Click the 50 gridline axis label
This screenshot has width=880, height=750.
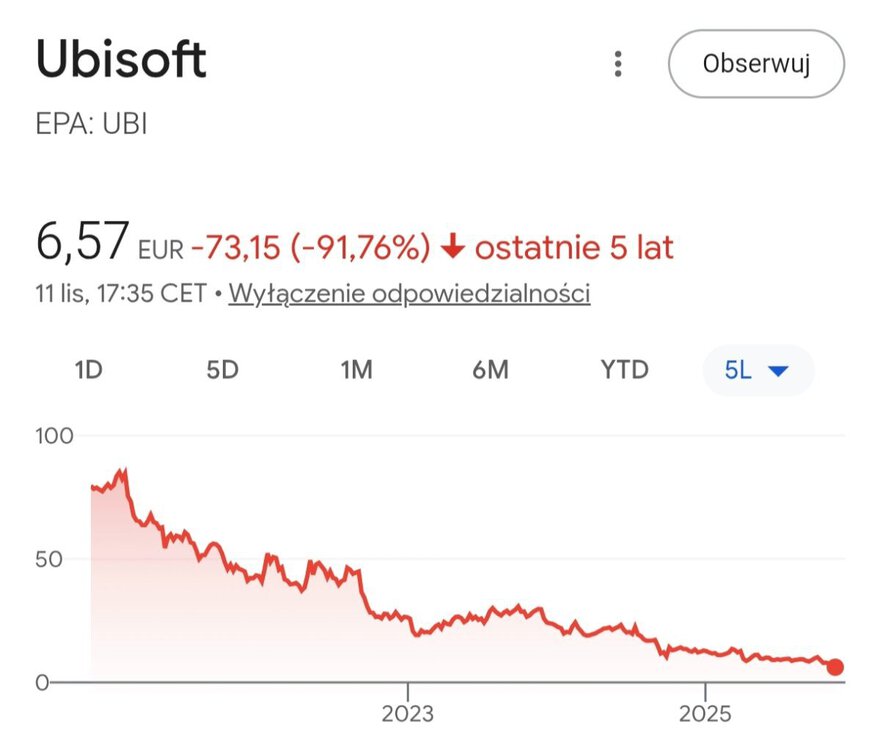tap(50, 558)
